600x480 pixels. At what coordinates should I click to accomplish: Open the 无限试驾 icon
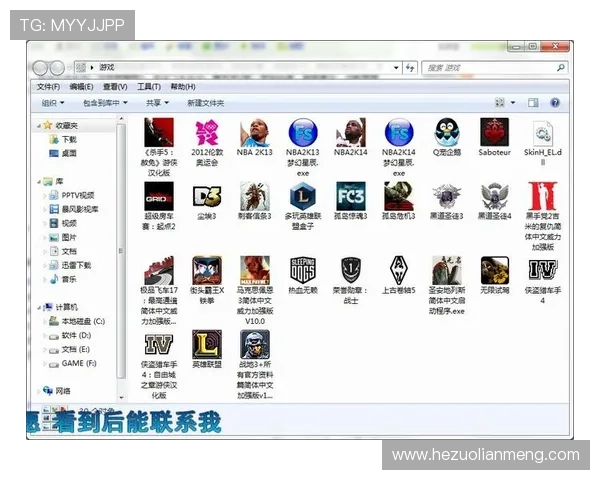click(x=494, y=271)
